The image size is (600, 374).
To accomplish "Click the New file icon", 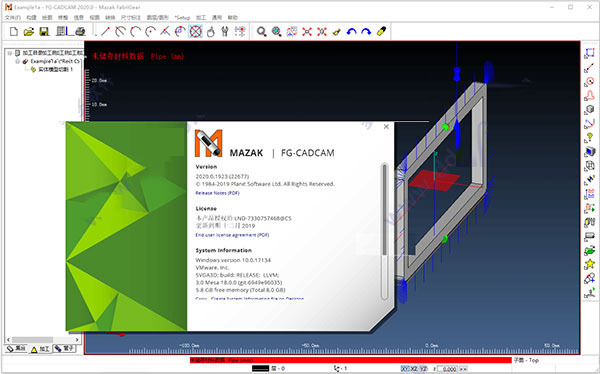I will pos(14,31).
